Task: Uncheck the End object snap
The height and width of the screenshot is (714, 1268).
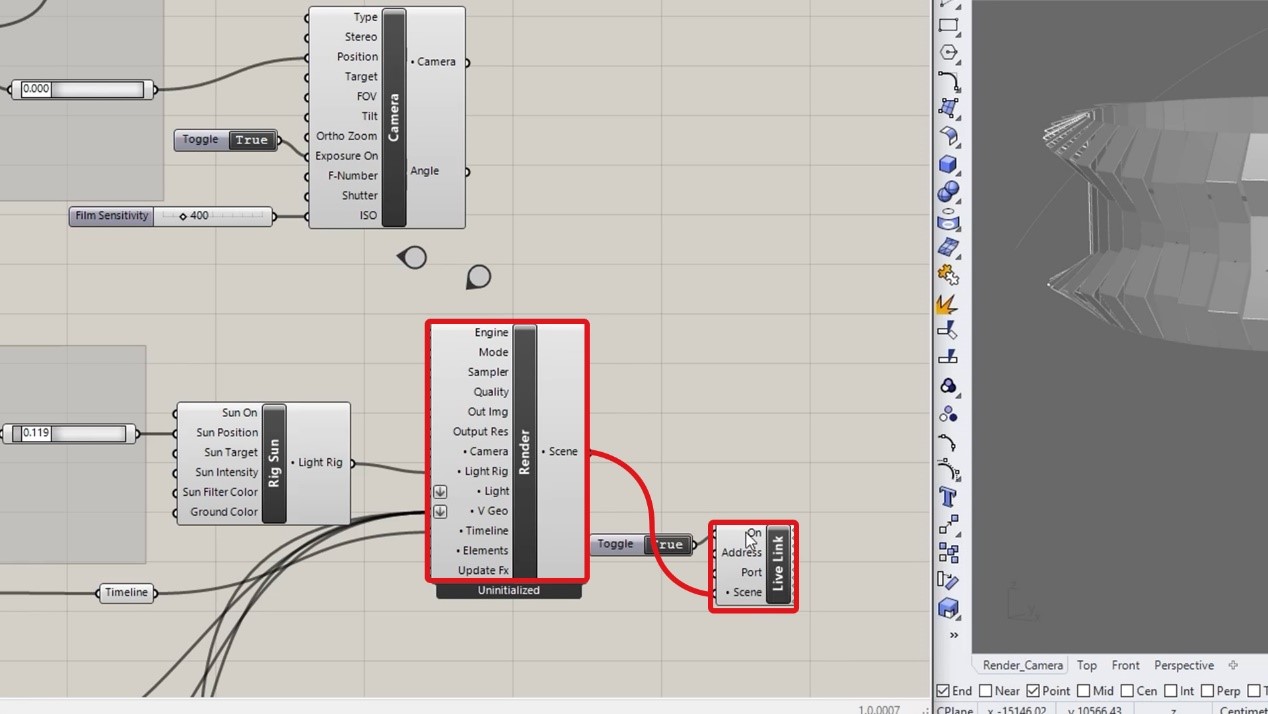Action: (x=943, y=691)
